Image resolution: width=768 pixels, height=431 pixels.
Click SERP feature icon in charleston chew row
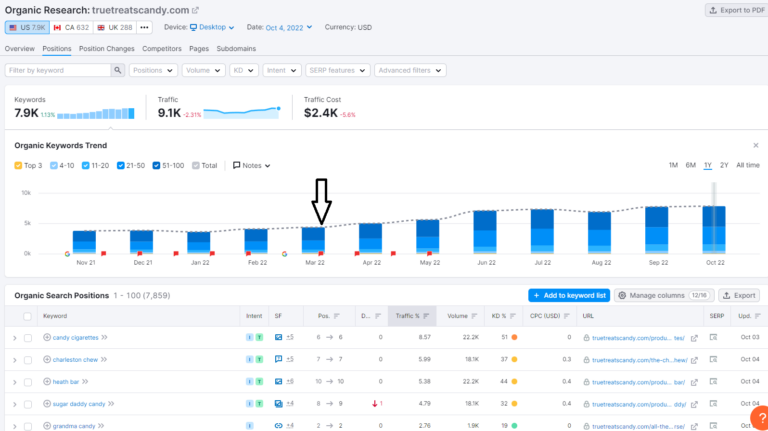[x=278, y=359]
